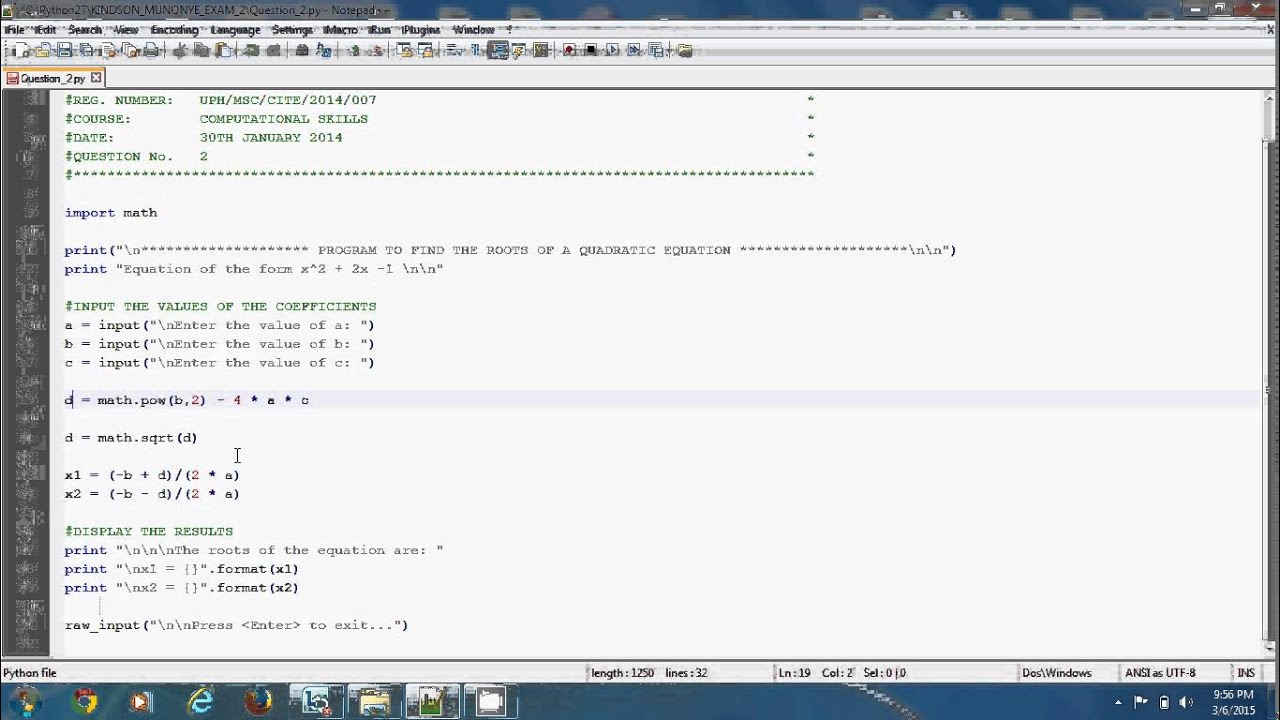Click the Copy toolbar icon
The image size is (1280, 720).
pos(202,50)
